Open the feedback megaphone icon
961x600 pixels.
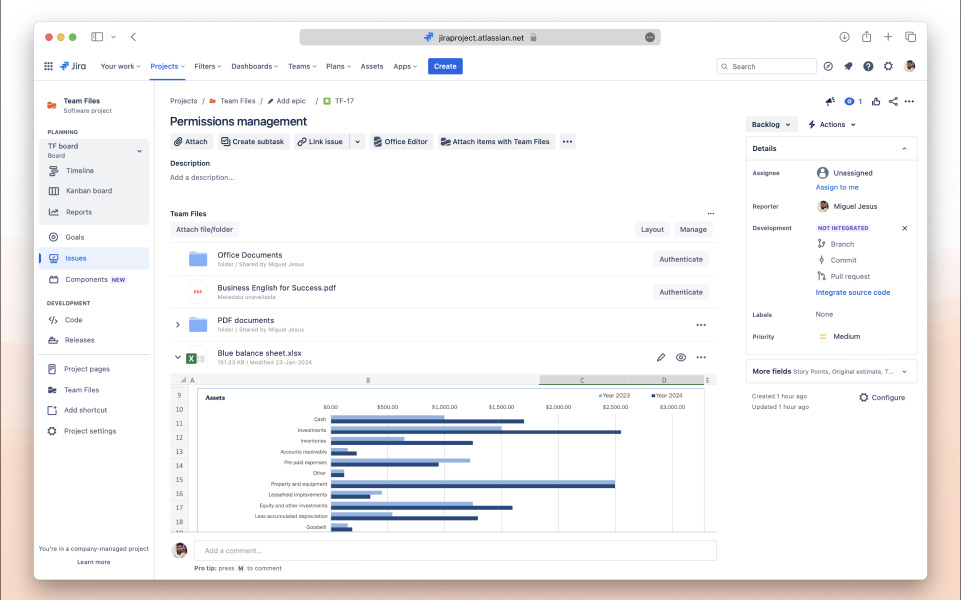(x=830, y=101)
